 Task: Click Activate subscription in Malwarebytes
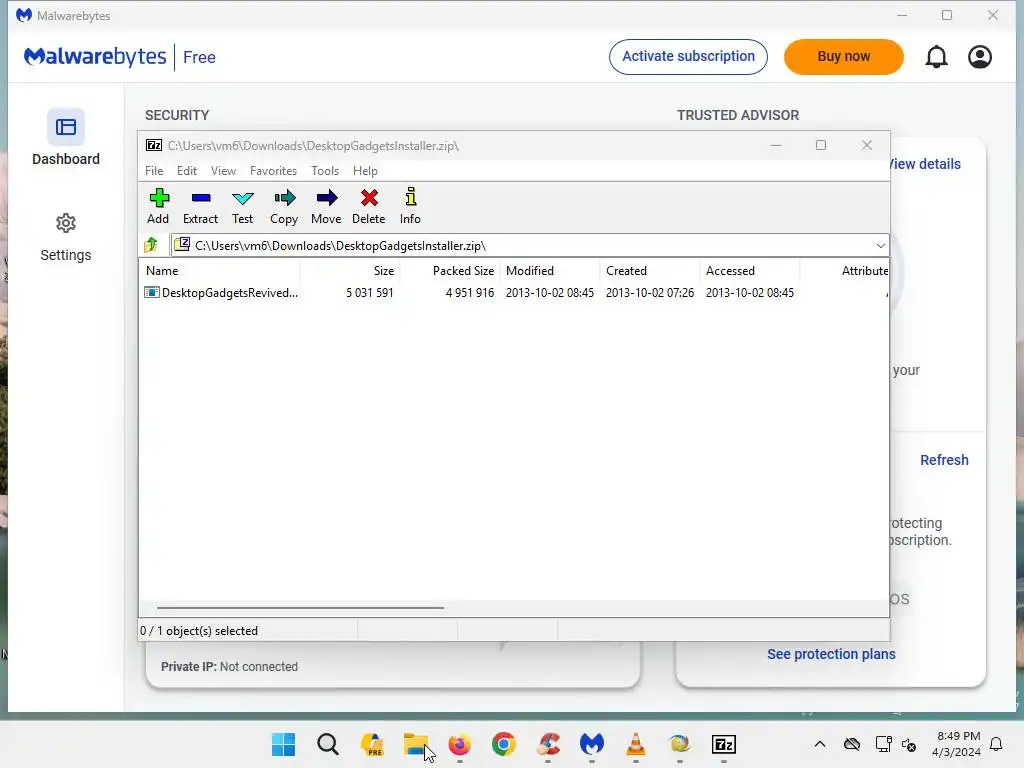pyautogui.click(x=688, y=57)
